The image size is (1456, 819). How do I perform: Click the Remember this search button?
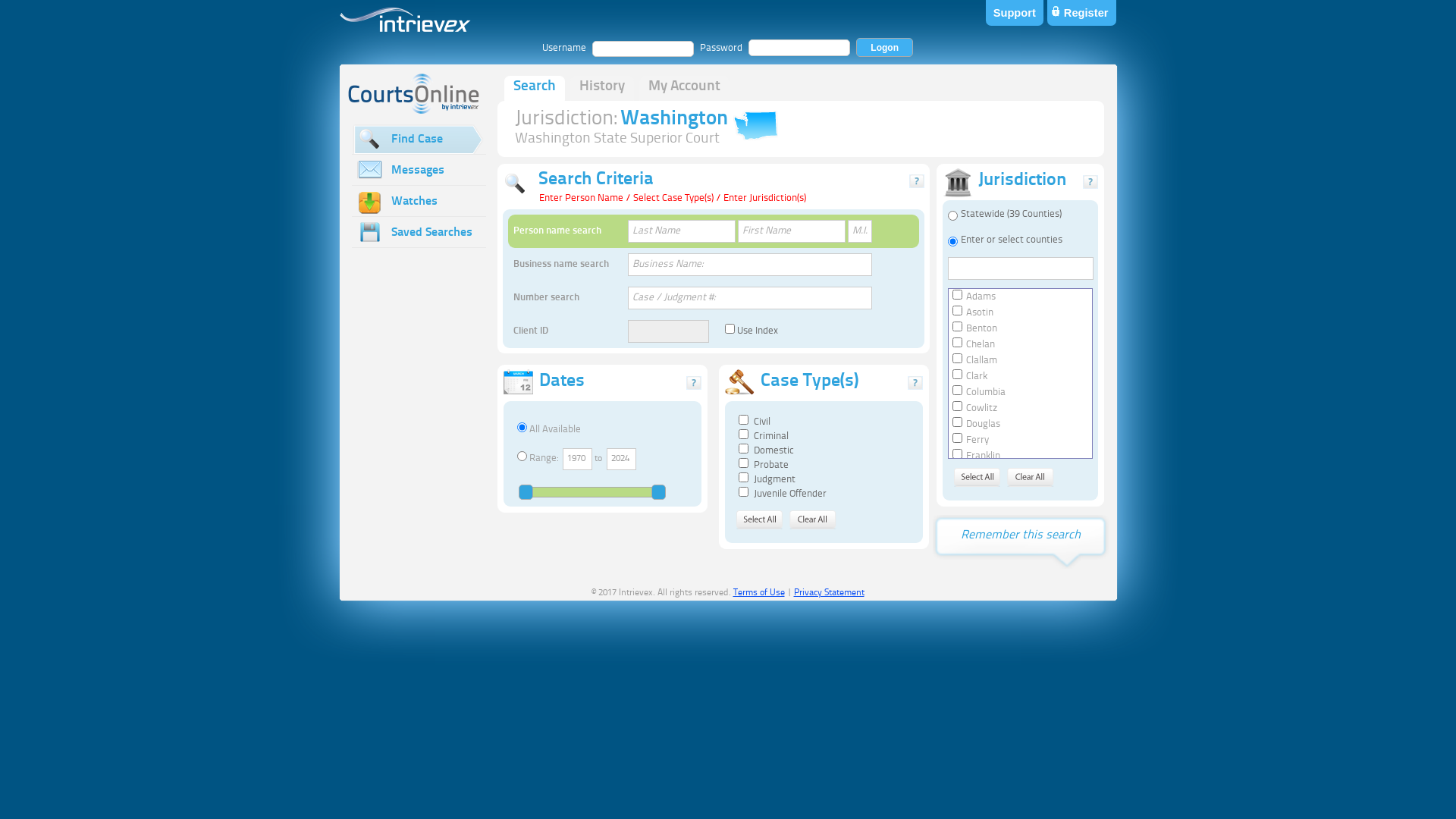click(1020, 534)
